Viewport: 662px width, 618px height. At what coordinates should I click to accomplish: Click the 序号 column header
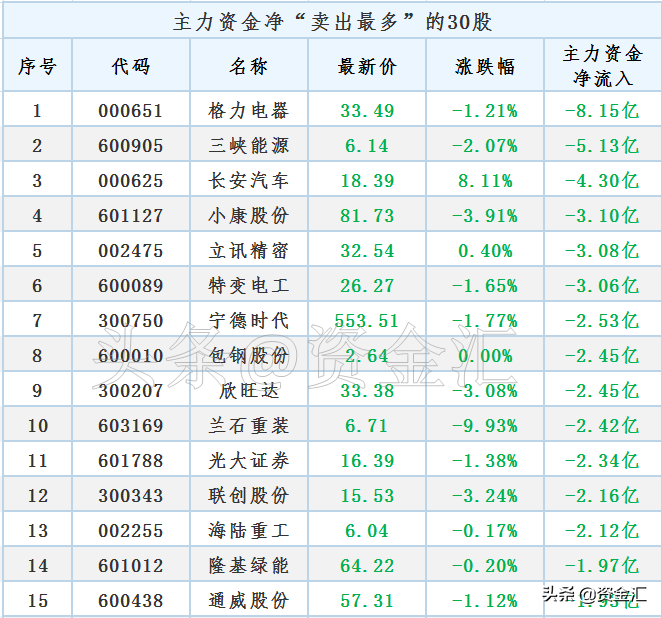[37, 67]
